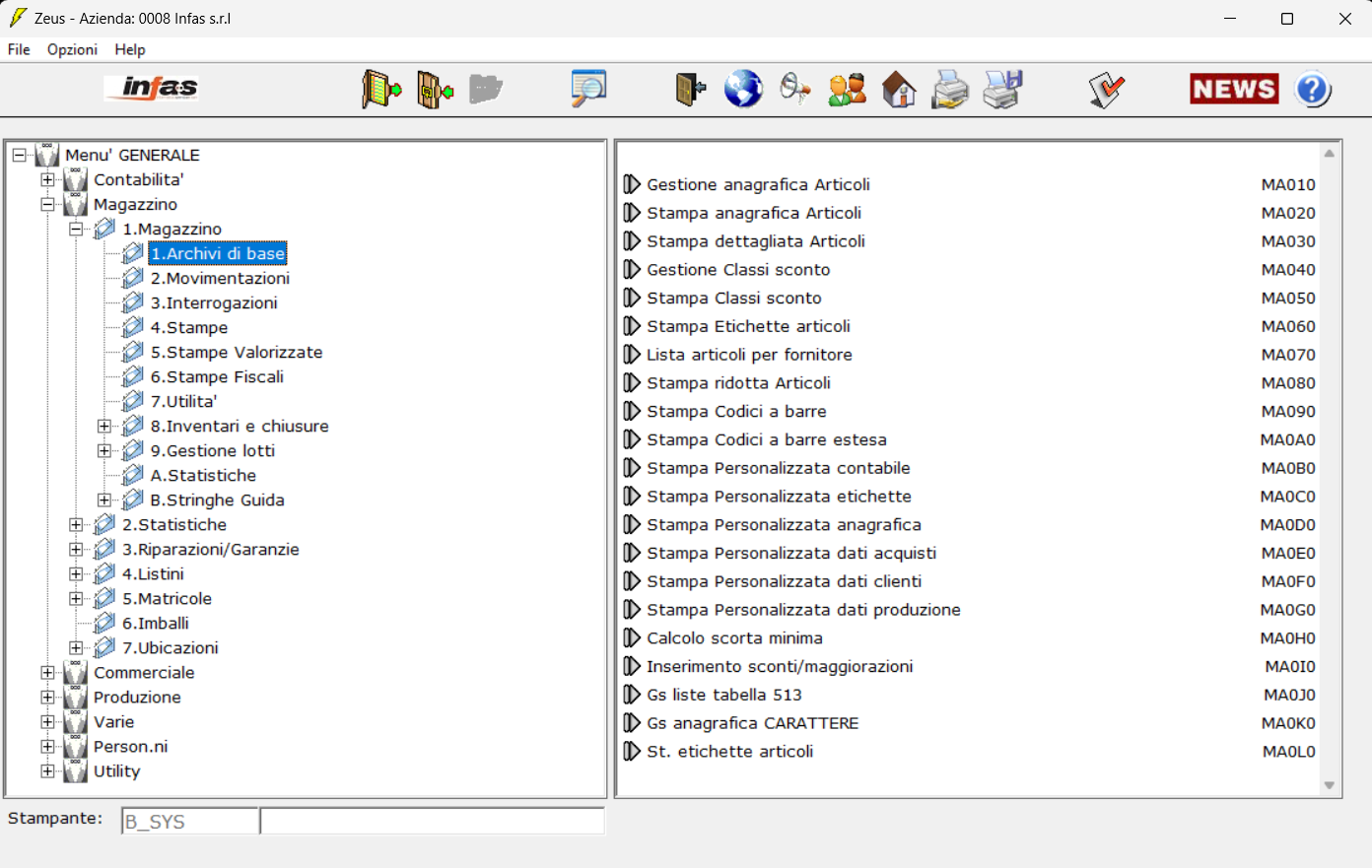Expand 3.Riparazioni/Garanzie node
Viewport: 1372px width, 868px height.
coord(76,549)
